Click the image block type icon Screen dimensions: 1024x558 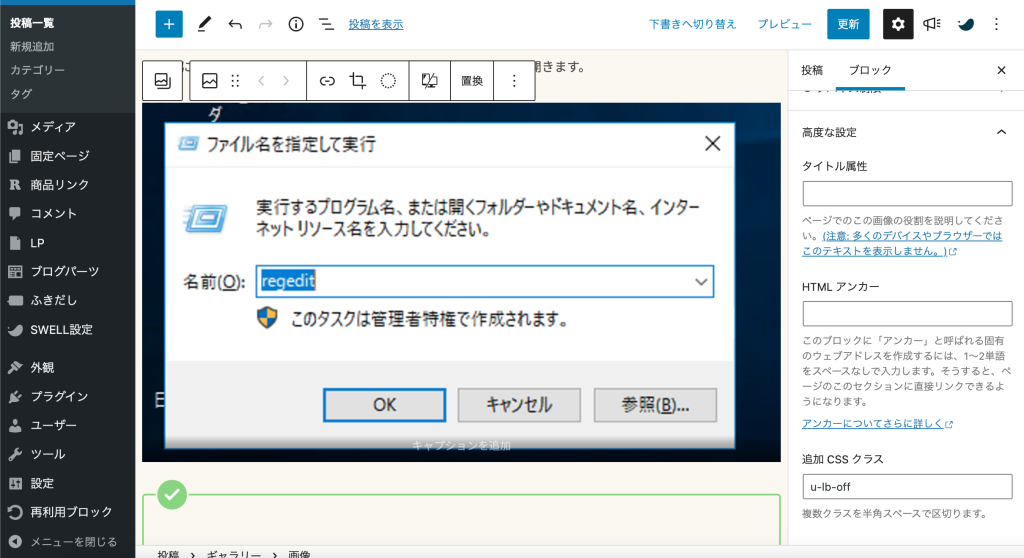point(210,80)
